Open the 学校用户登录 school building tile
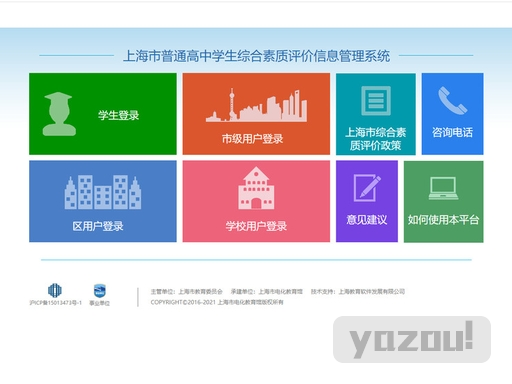This screenshot has height=384, width=512. pyautogui.click(x=256, y=201)
